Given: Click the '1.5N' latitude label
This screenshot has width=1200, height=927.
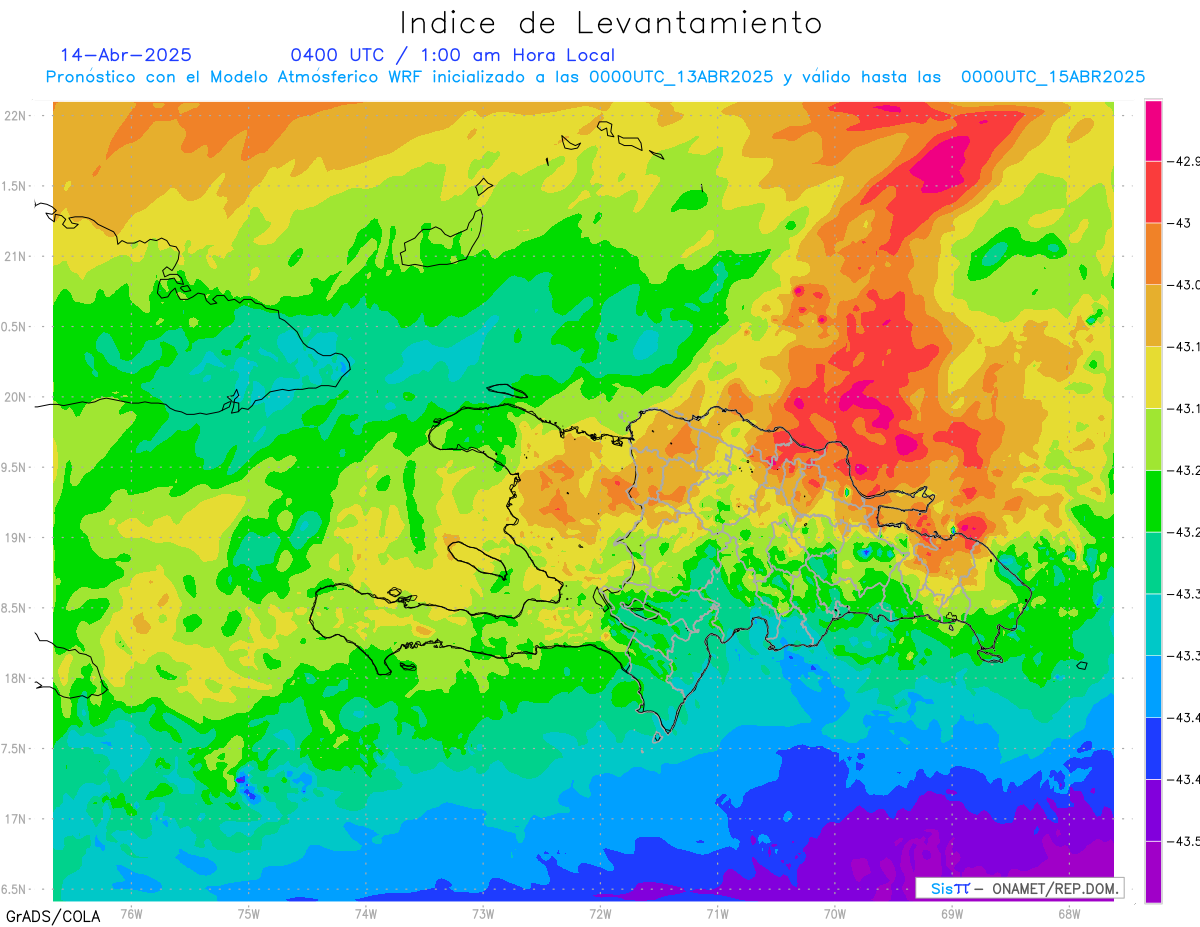Looking at the screenshot, I should [15, 186].
